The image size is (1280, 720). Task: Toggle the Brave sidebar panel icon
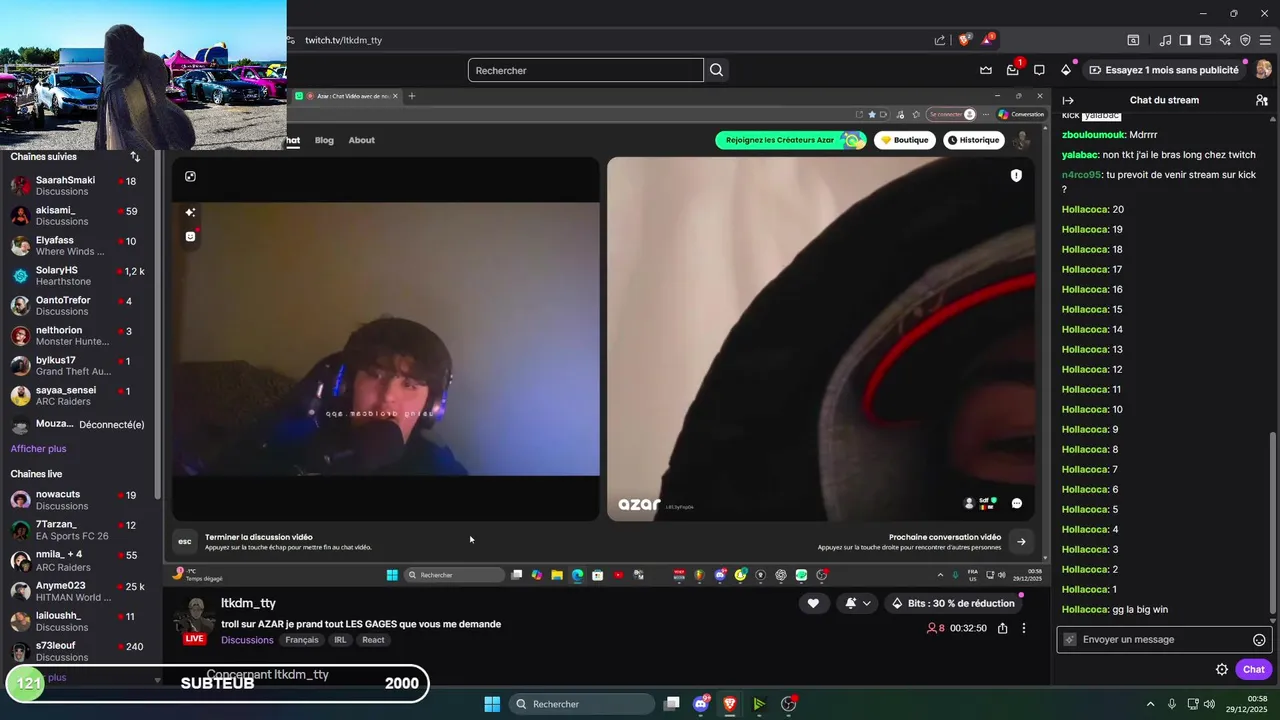(1185, 40)
